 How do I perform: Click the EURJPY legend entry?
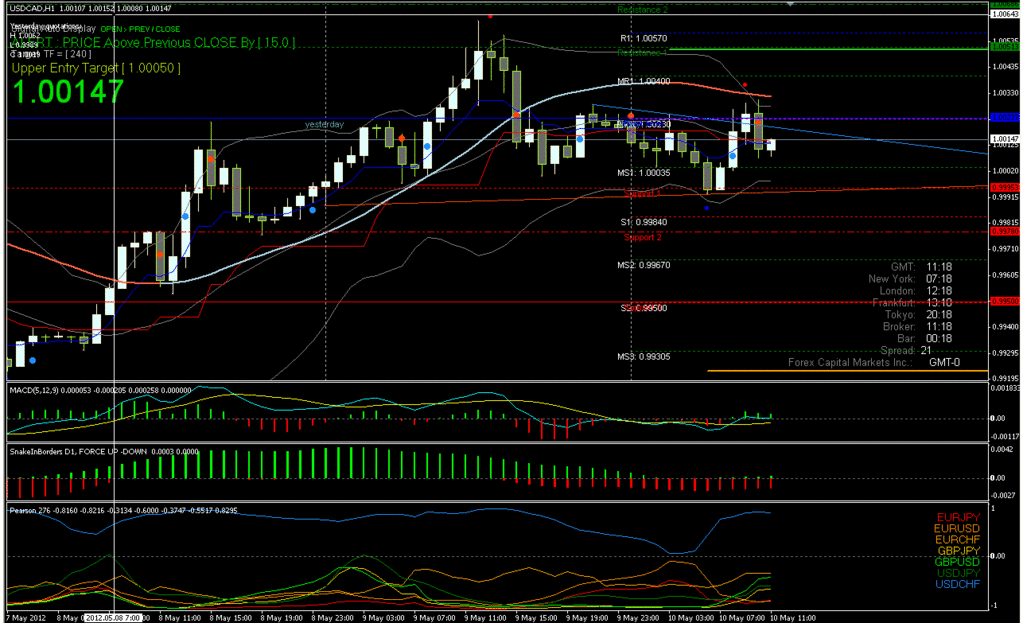coord(959,517)
